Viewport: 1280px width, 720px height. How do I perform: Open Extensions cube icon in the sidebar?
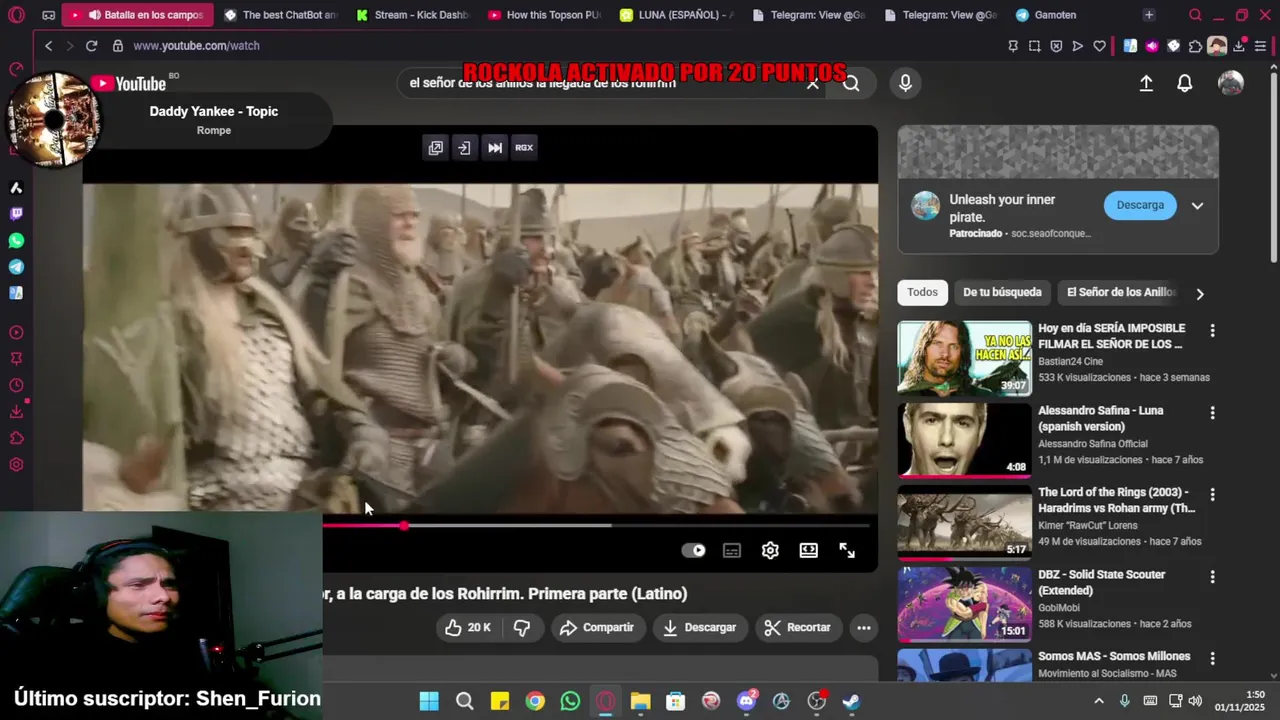pos(16,438)
